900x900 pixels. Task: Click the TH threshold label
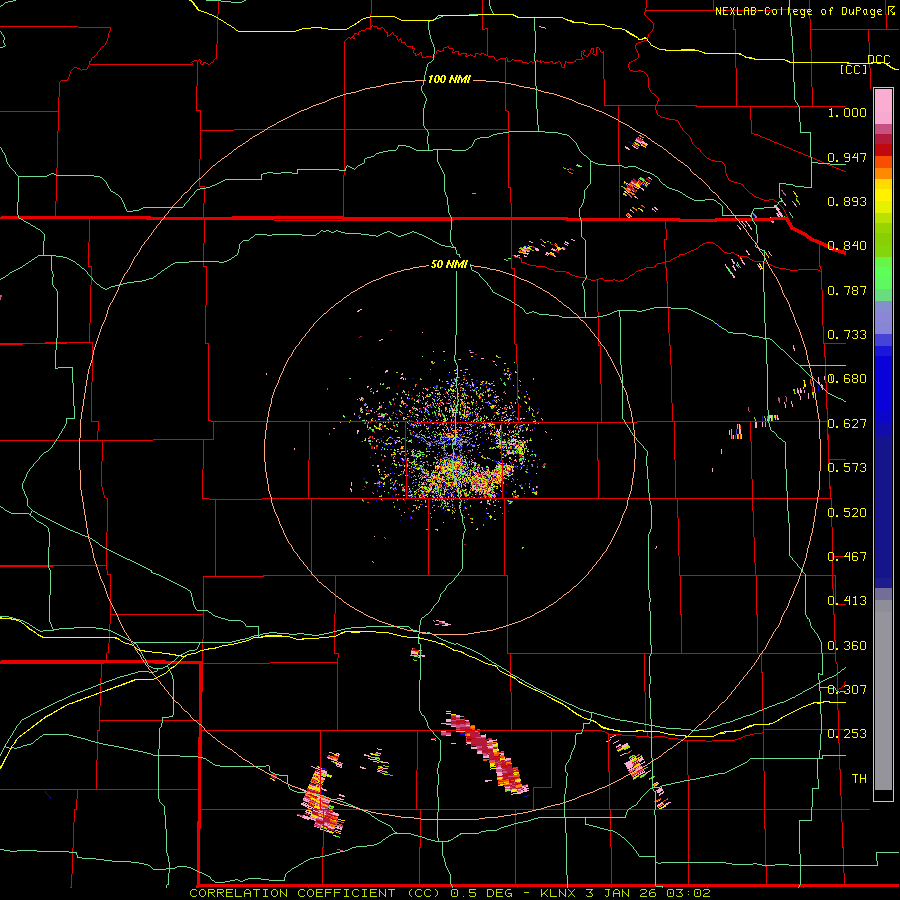tap(859, 779)
